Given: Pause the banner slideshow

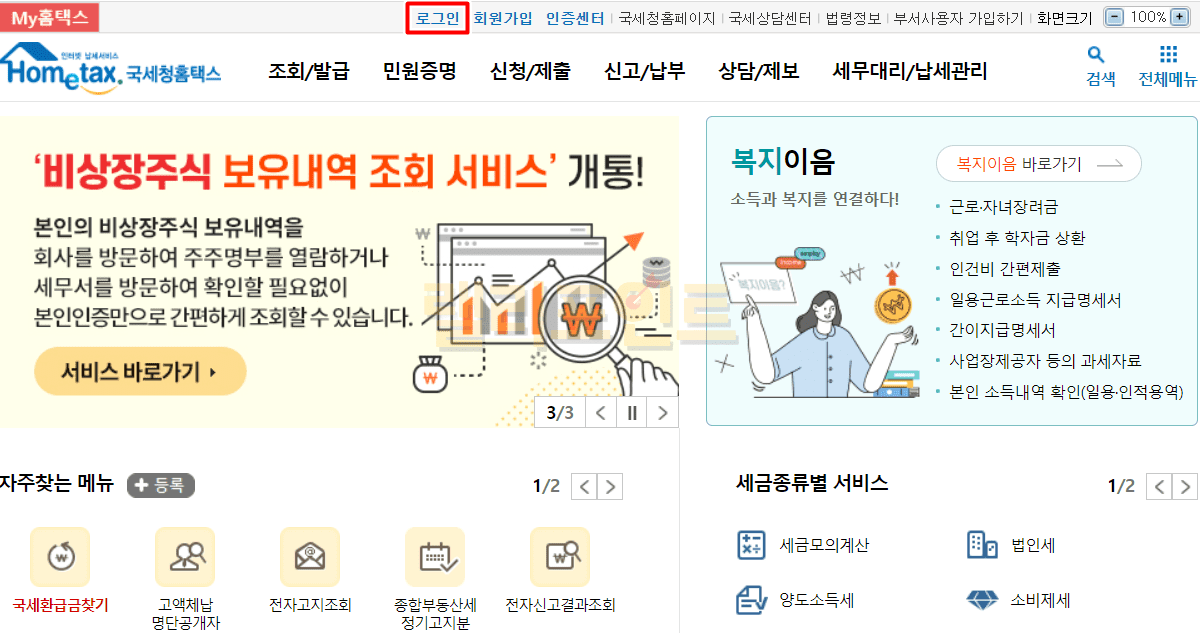Looking at the screenshot, I should pyautogui.click(x=632, y=412).
